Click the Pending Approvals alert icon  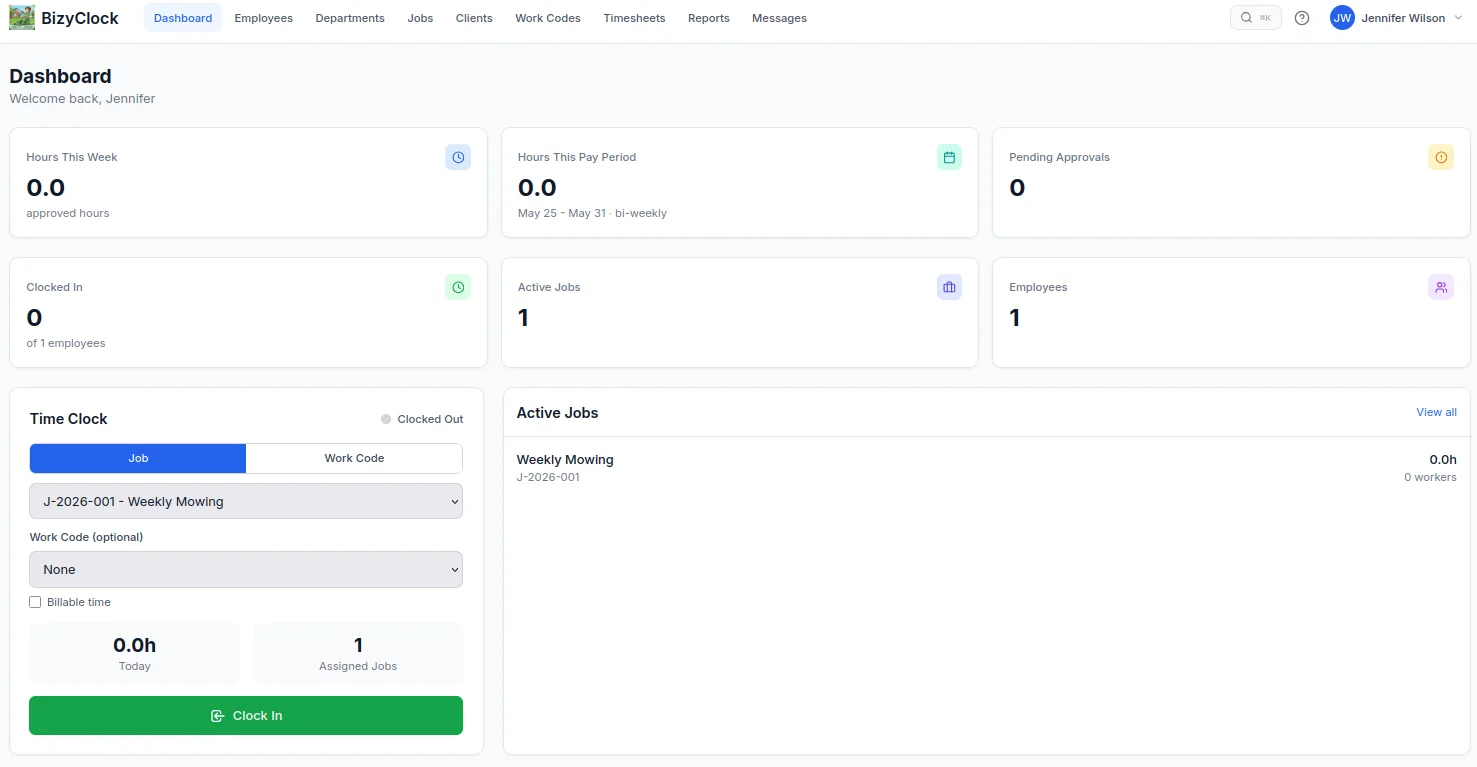(1441, 157)
